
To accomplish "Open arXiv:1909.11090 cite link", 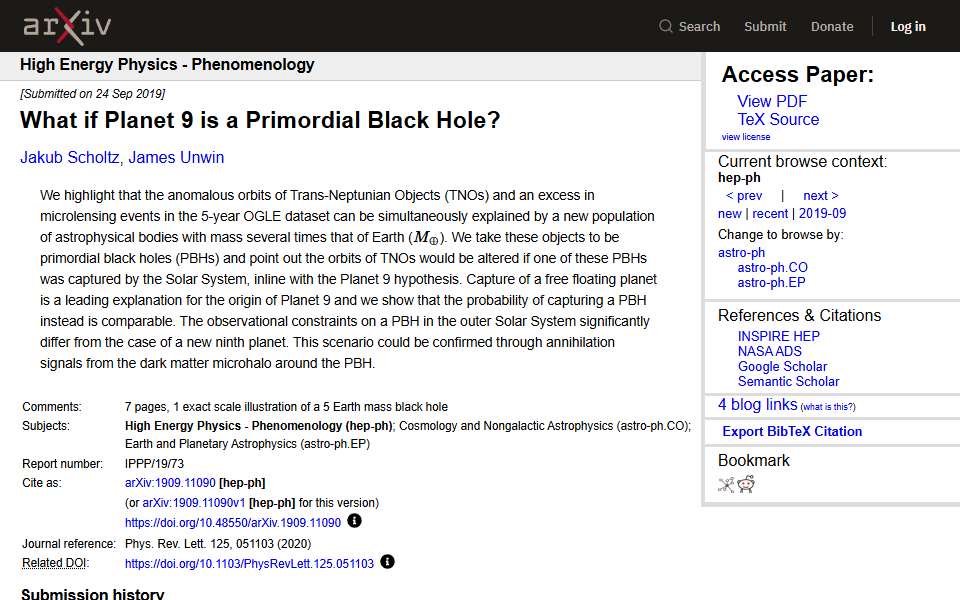I will coord(170,482).
